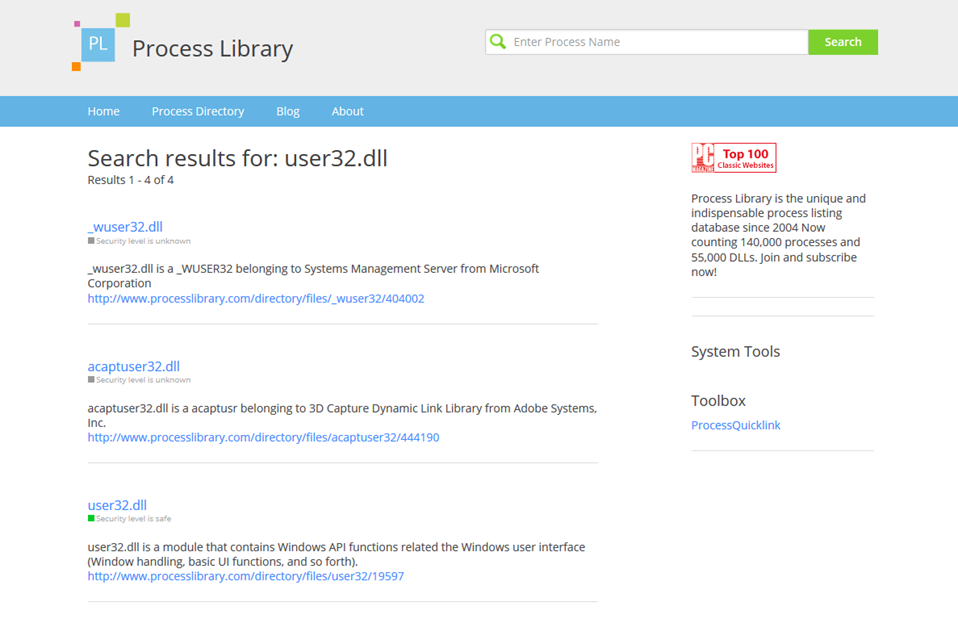Click the gray security indicator under _wuser32.dll

pyautogui.click(x=91, y=241)
